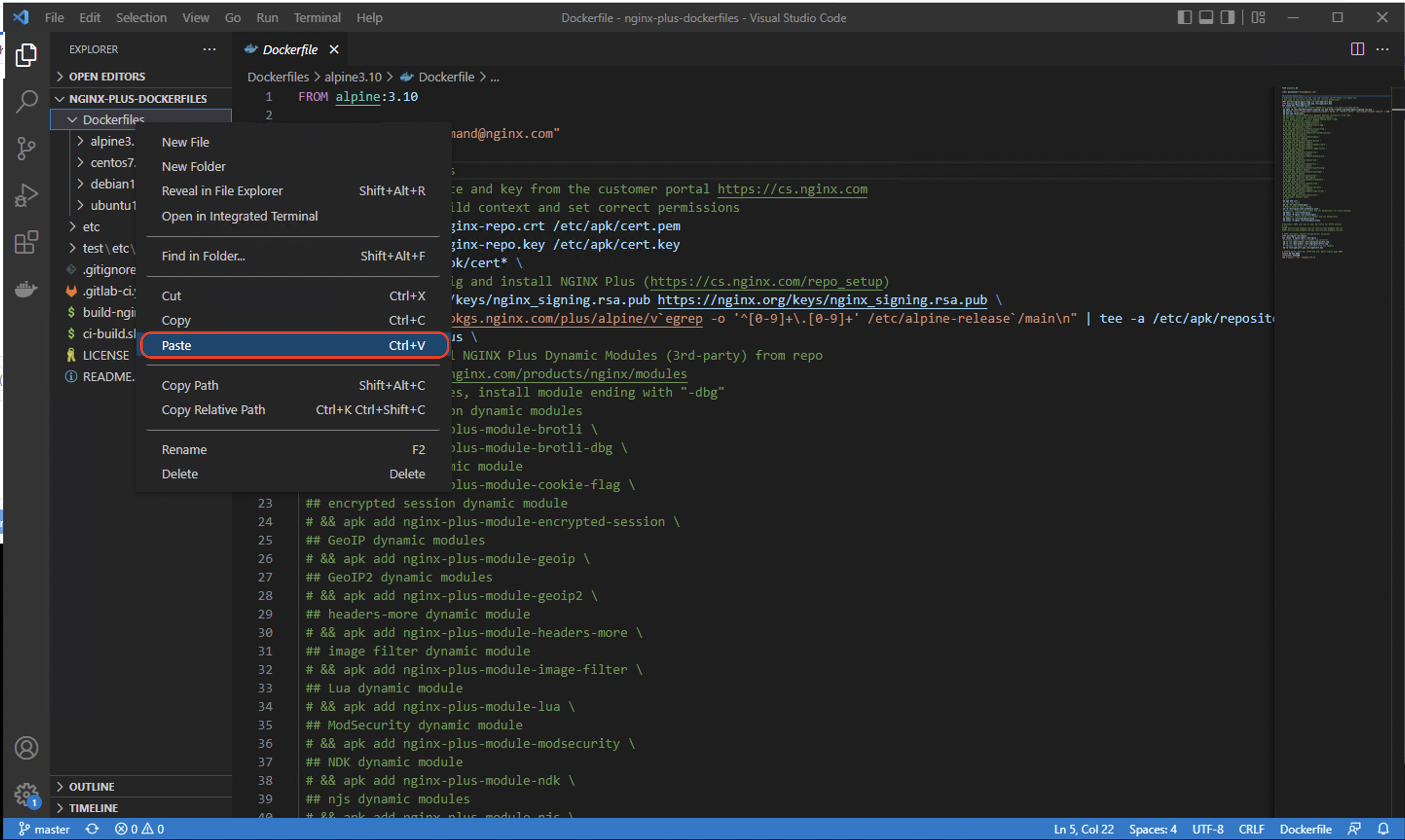Screen dimensions: 1405x840
Task: Open the Terminal menu
Action: coord(317,18)
